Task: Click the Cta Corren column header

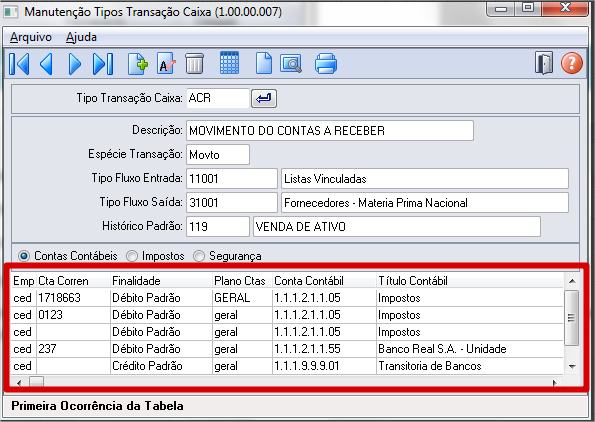Action: (73, 281)
